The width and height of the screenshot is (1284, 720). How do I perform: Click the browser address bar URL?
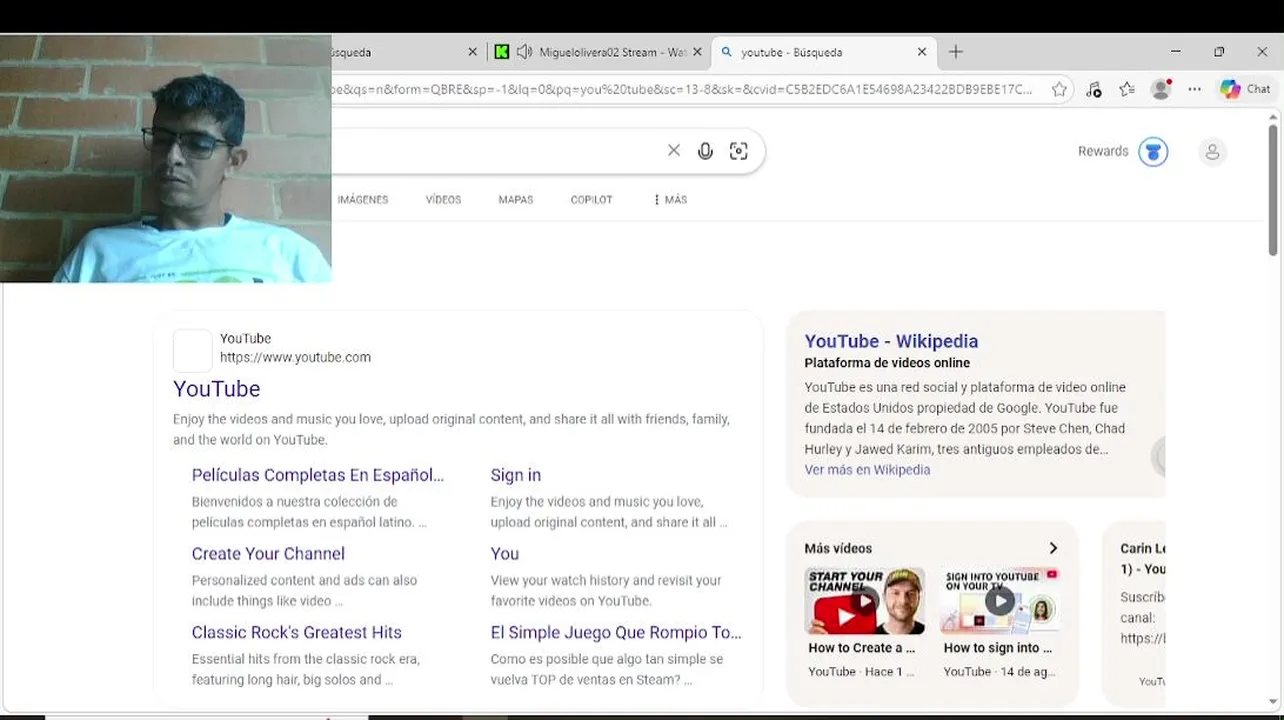[682, 89]
